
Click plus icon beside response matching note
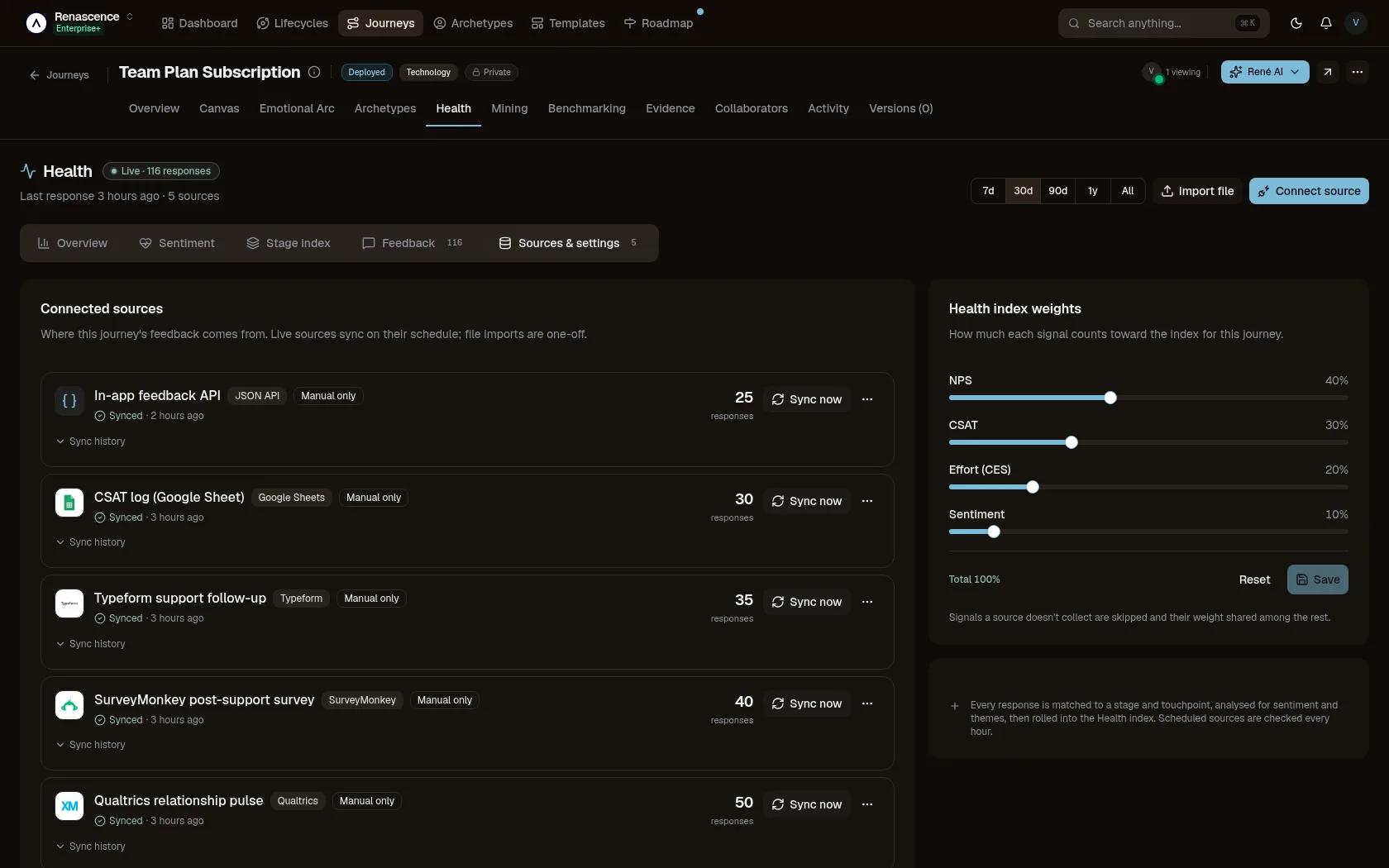click(x=955, y=706)
